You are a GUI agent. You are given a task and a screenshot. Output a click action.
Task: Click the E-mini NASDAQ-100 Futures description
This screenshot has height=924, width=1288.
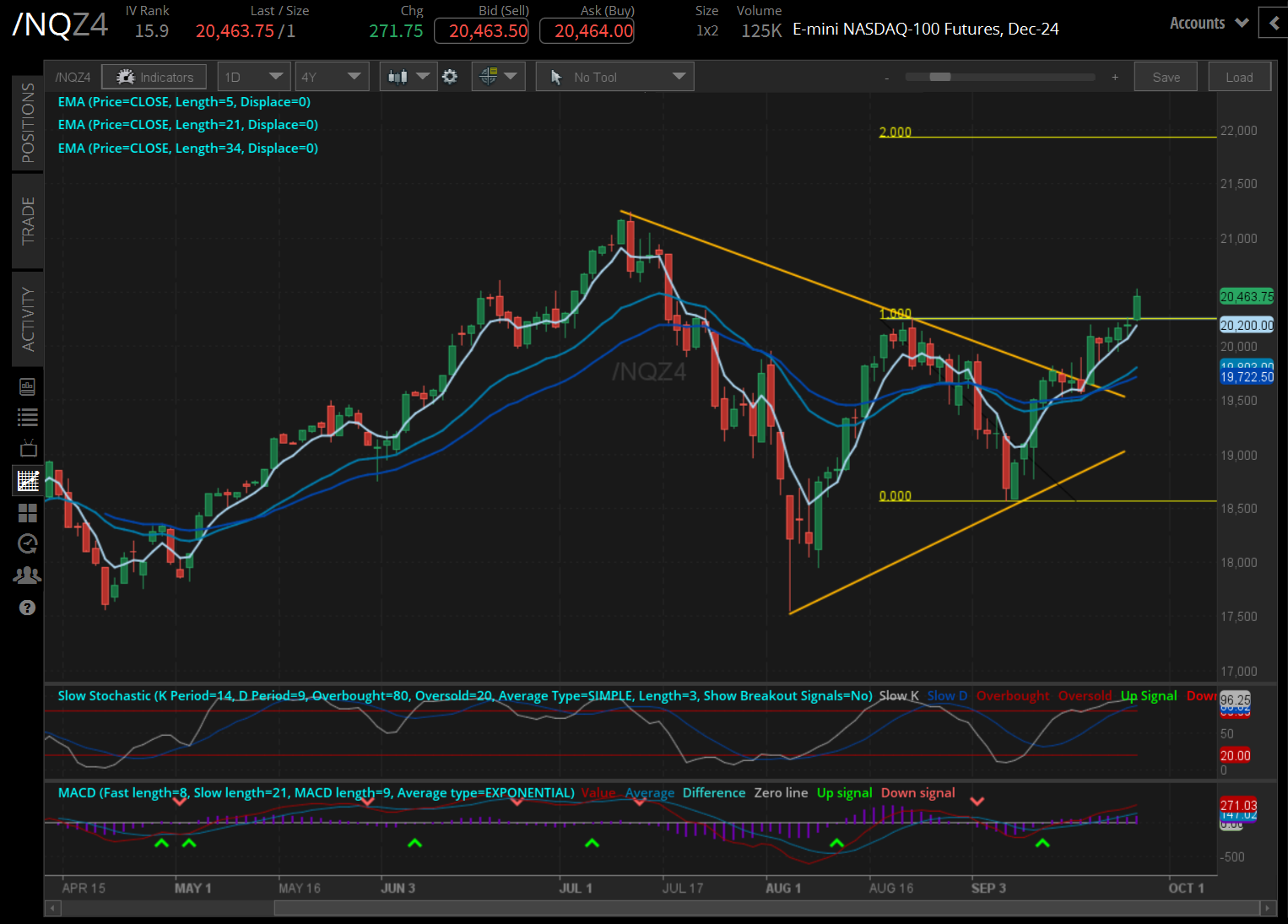926,30
